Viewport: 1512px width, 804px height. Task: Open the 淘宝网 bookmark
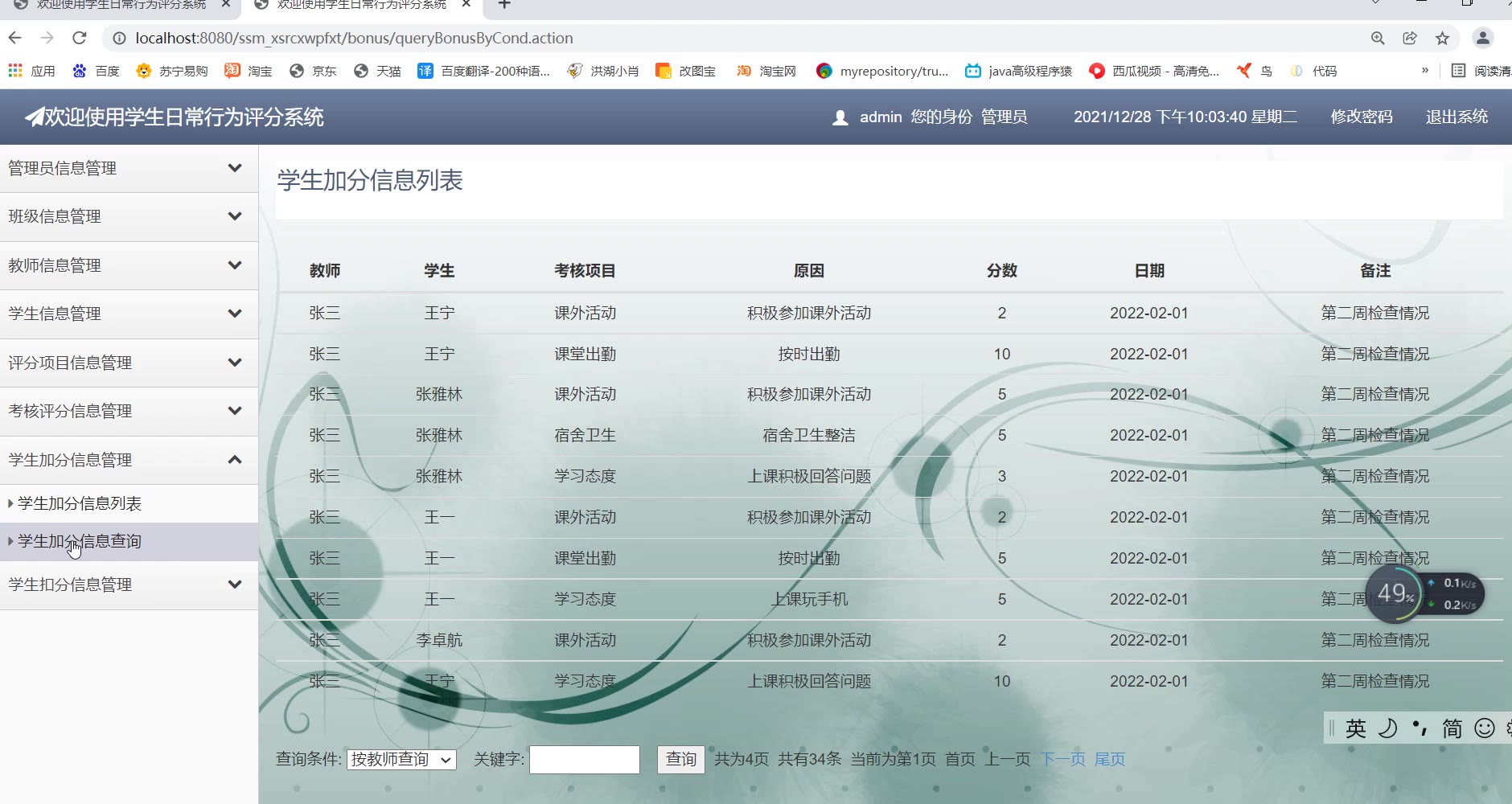point(766,71)
